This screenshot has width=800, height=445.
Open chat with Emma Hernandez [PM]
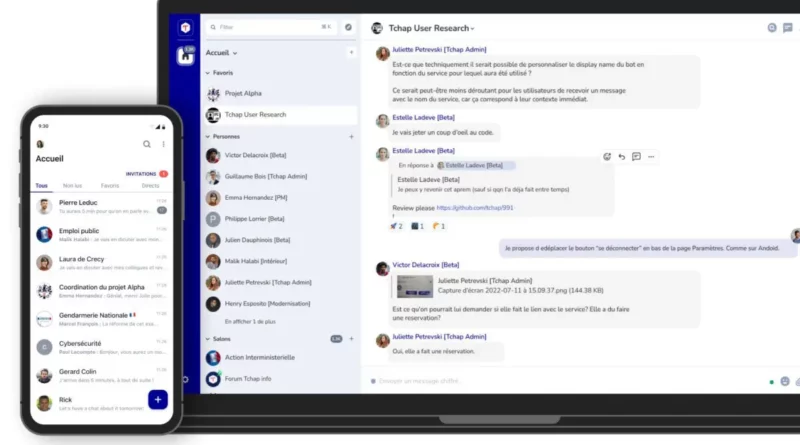pyautogui.click(x=280, y=197)
